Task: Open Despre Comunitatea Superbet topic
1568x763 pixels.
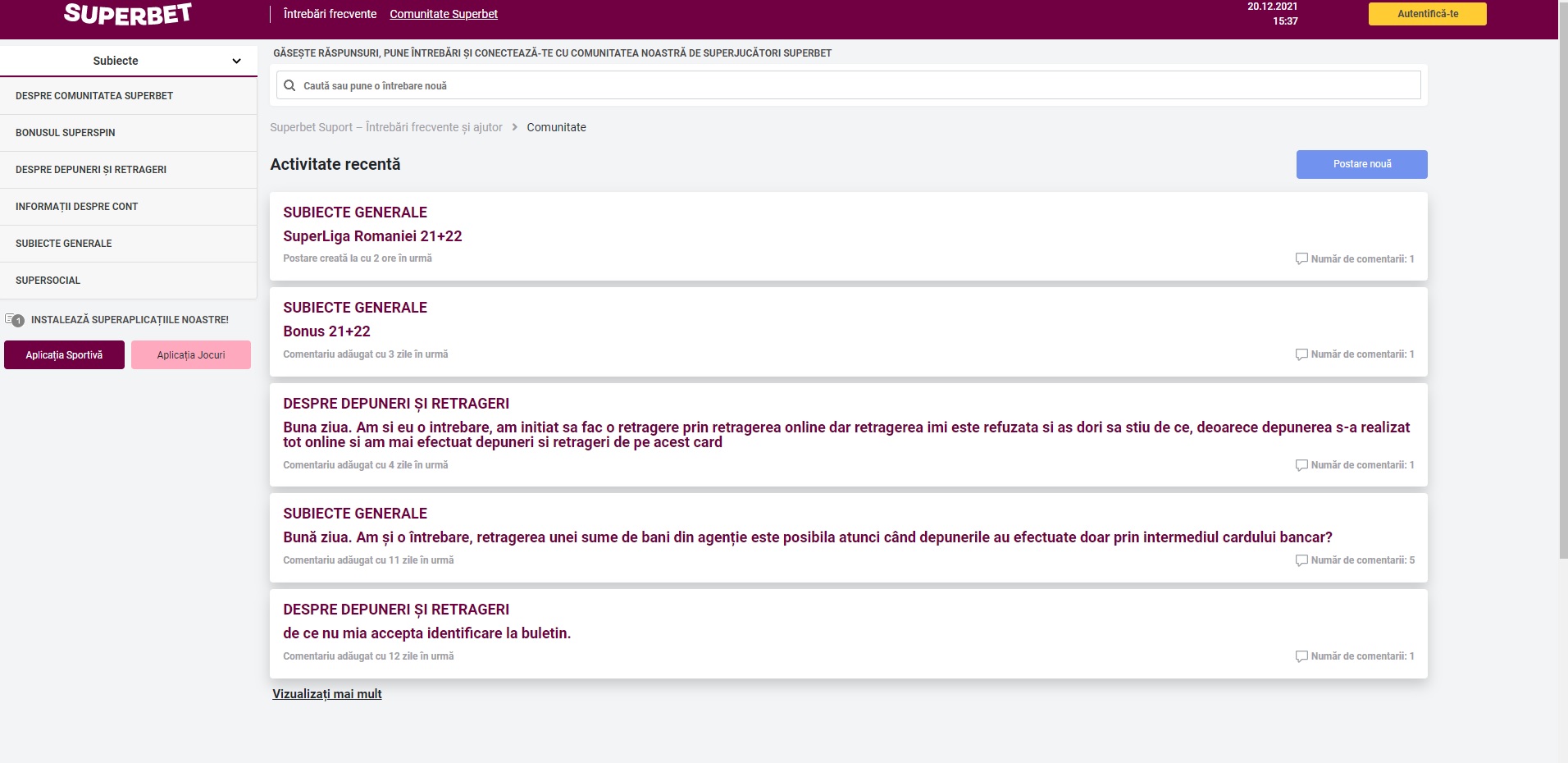Action: pyautogui.click(x=129, y=96)
